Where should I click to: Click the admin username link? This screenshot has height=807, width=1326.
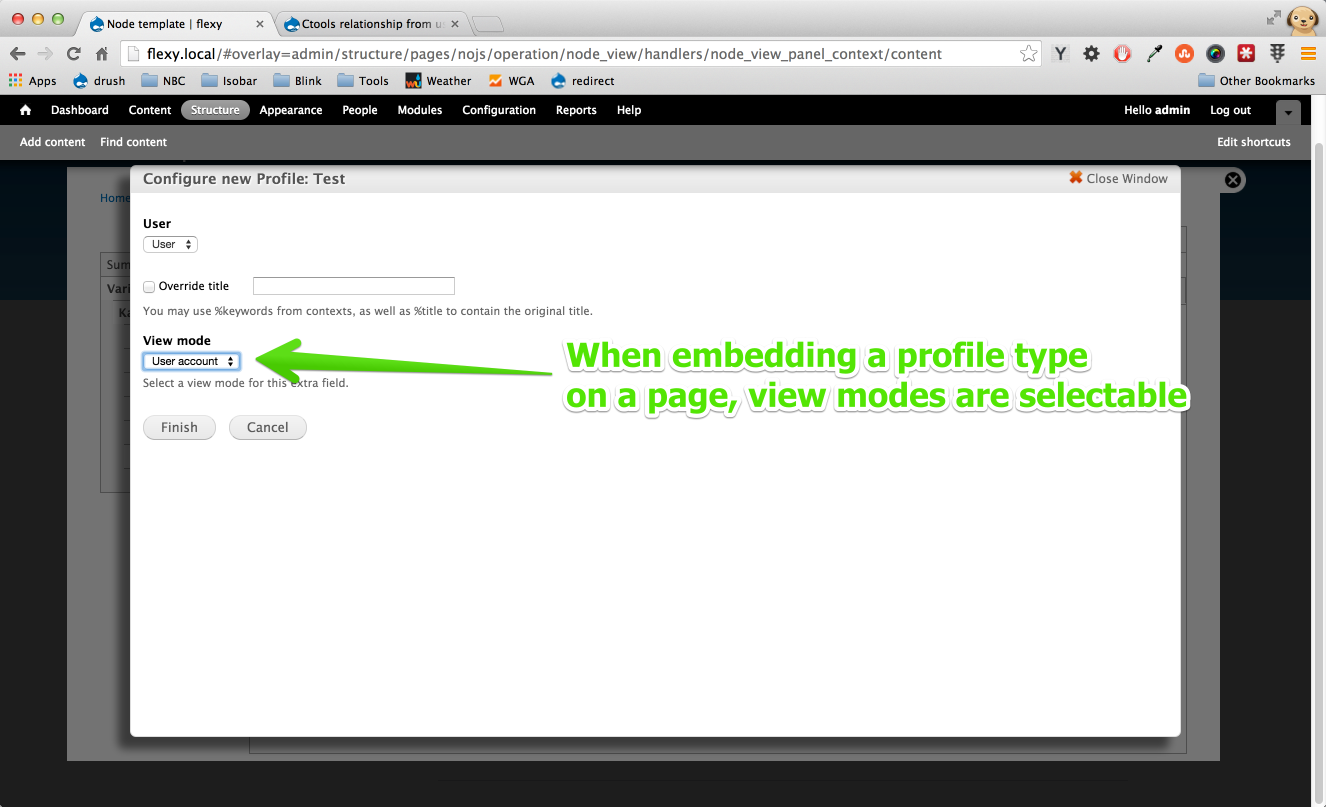click(x=1172, y=110)
